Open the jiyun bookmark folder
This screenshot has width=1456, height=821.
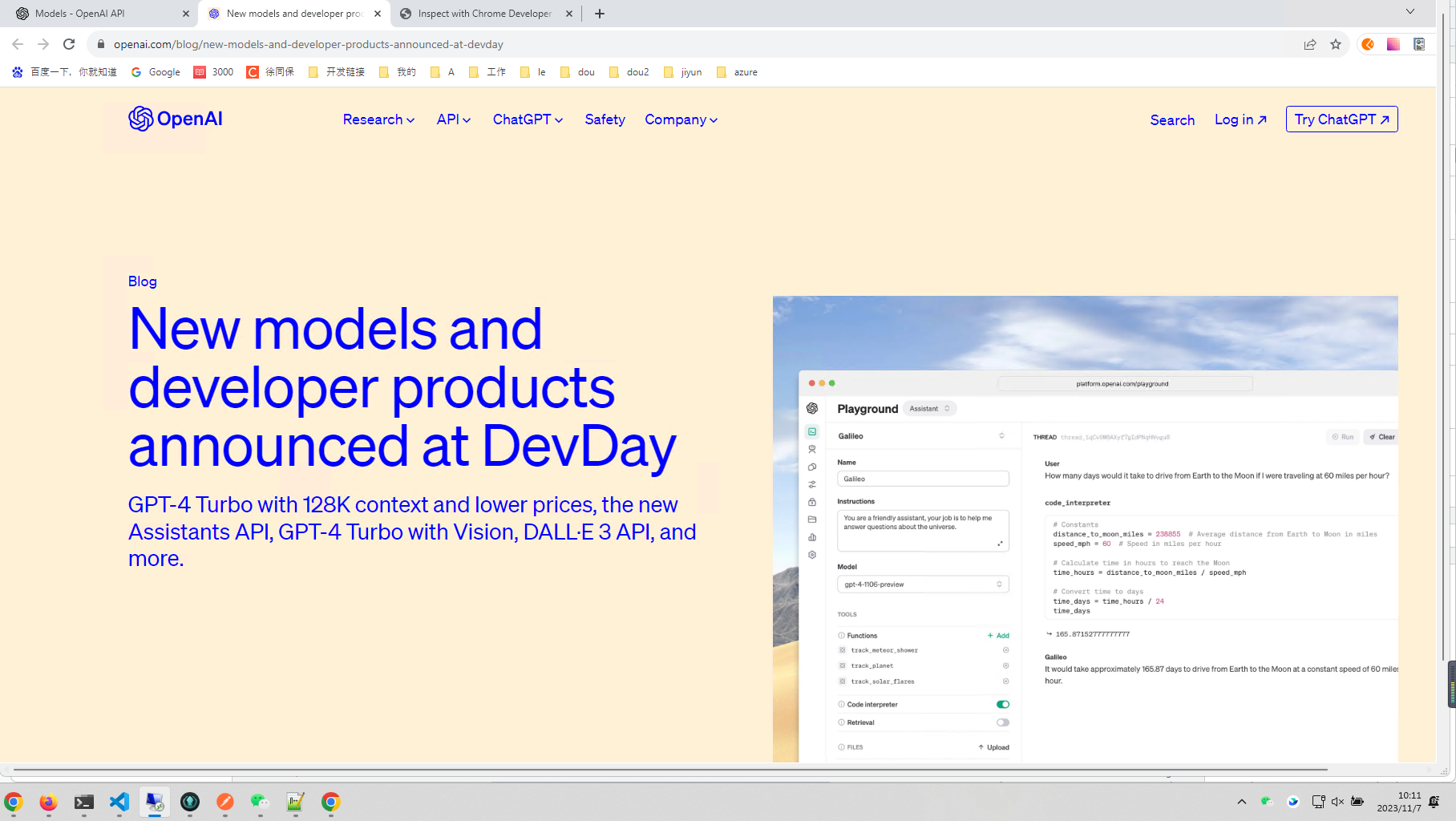pyautogui.click(x=683, y=72)
